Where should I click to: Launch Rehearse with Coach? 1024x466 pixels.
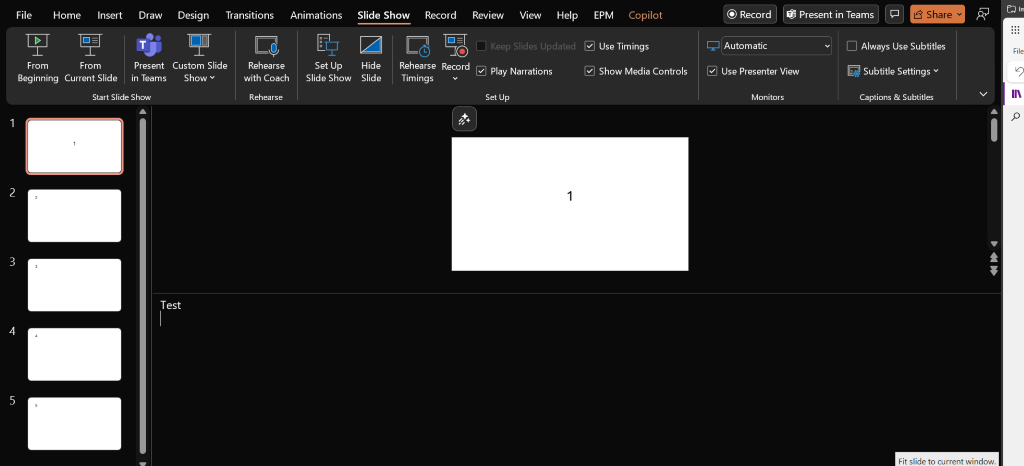coord(266,58)
